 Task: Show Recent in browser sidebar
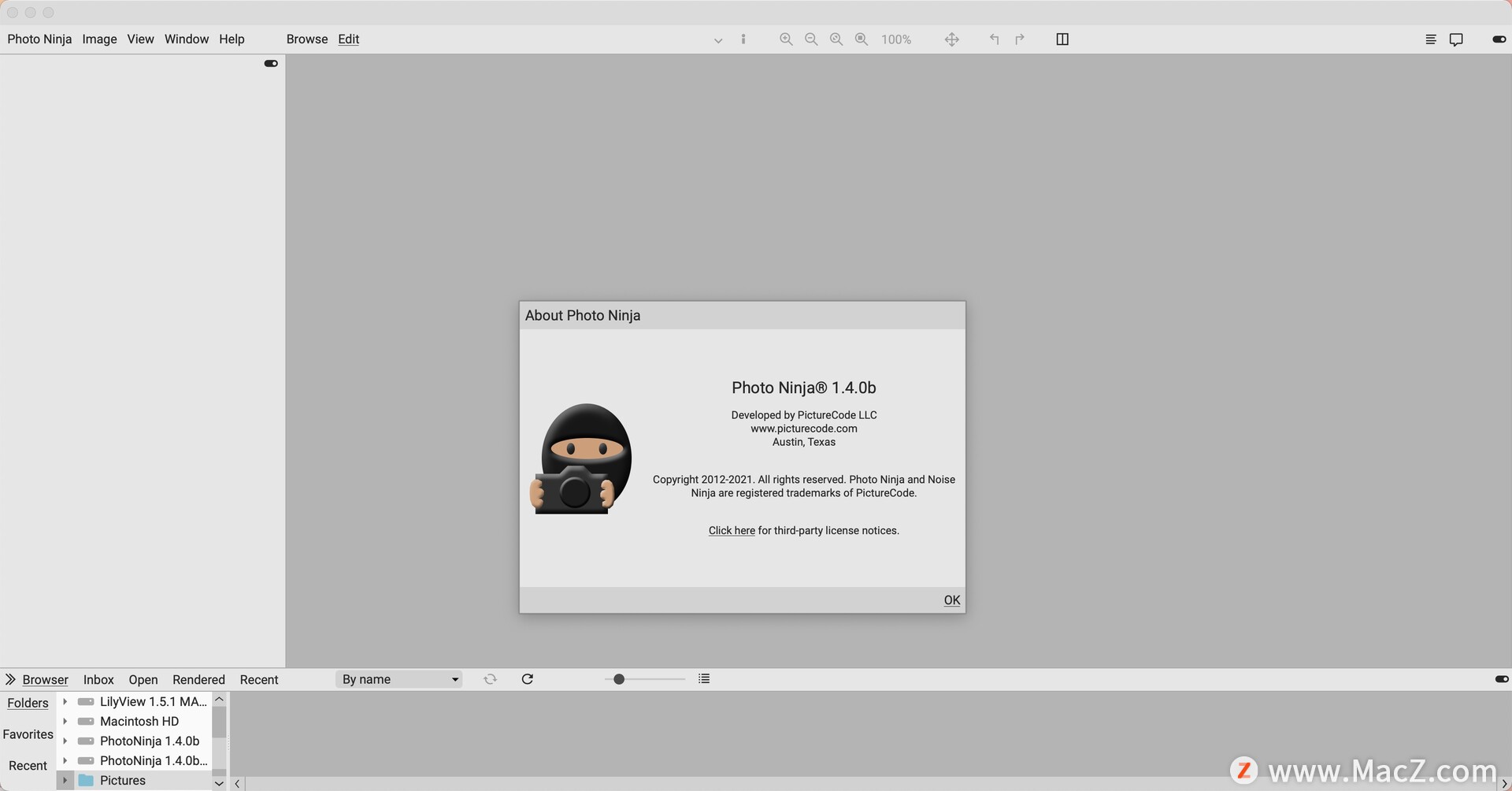point(28,766)
